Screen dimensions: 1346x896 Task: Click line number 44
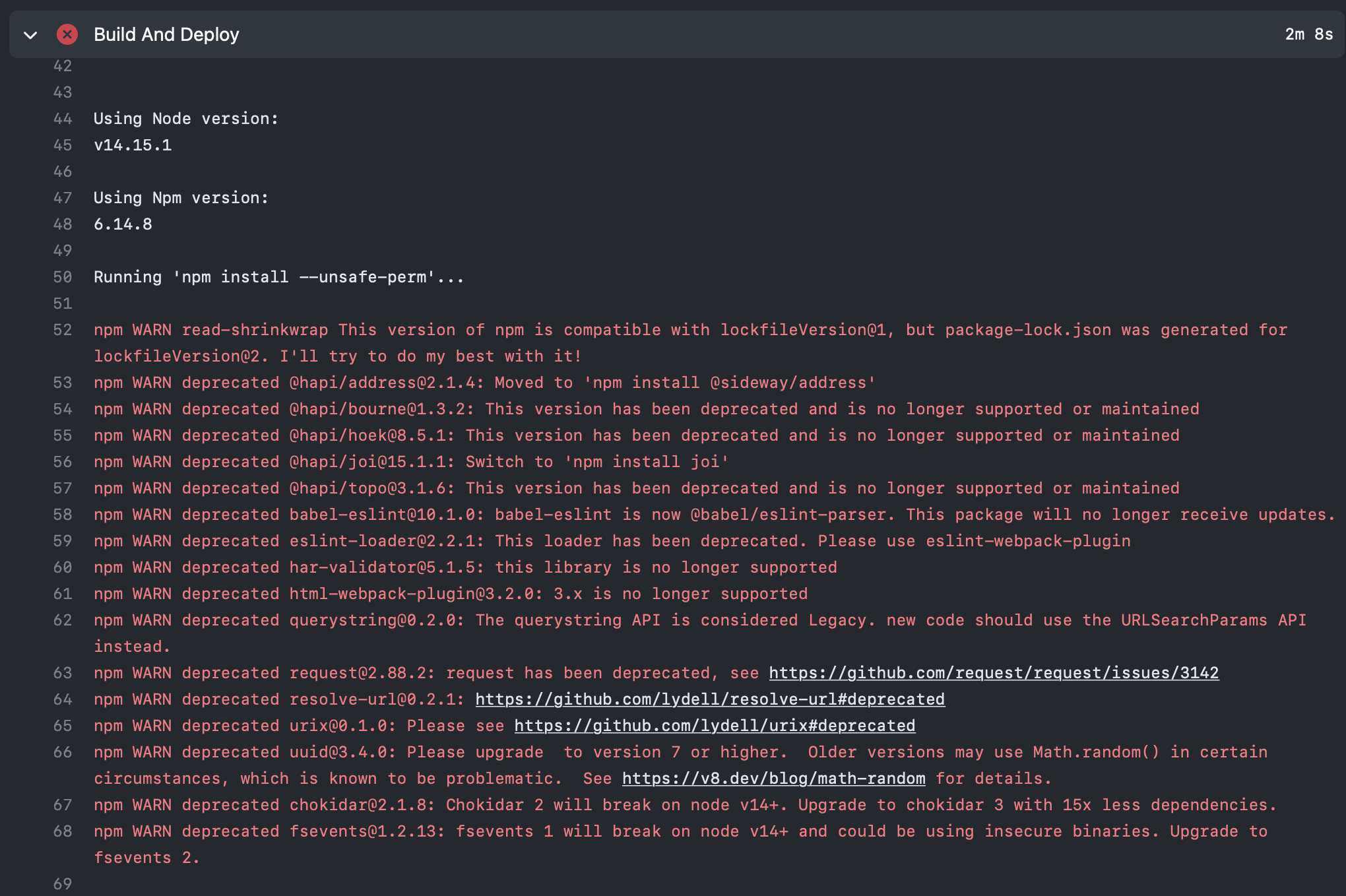coord(63,119)
